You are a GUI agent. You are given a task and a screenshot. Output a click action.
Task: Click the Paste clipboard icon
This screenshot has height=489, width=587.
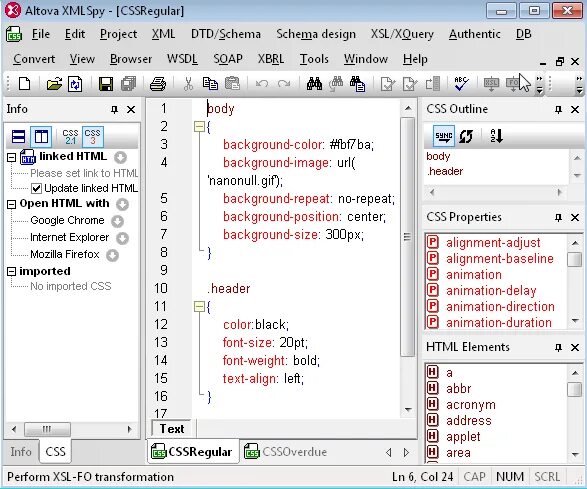pos(232,83)
